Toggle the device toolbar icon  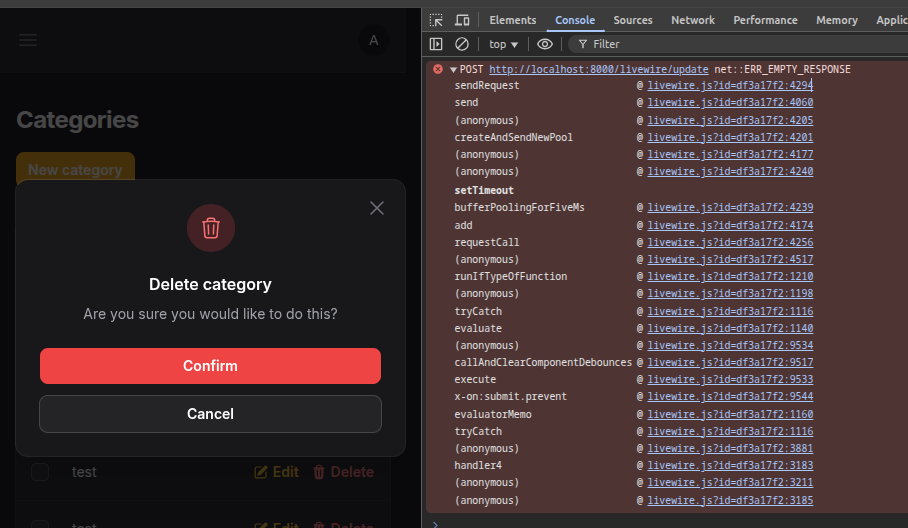tap(462, 20)
